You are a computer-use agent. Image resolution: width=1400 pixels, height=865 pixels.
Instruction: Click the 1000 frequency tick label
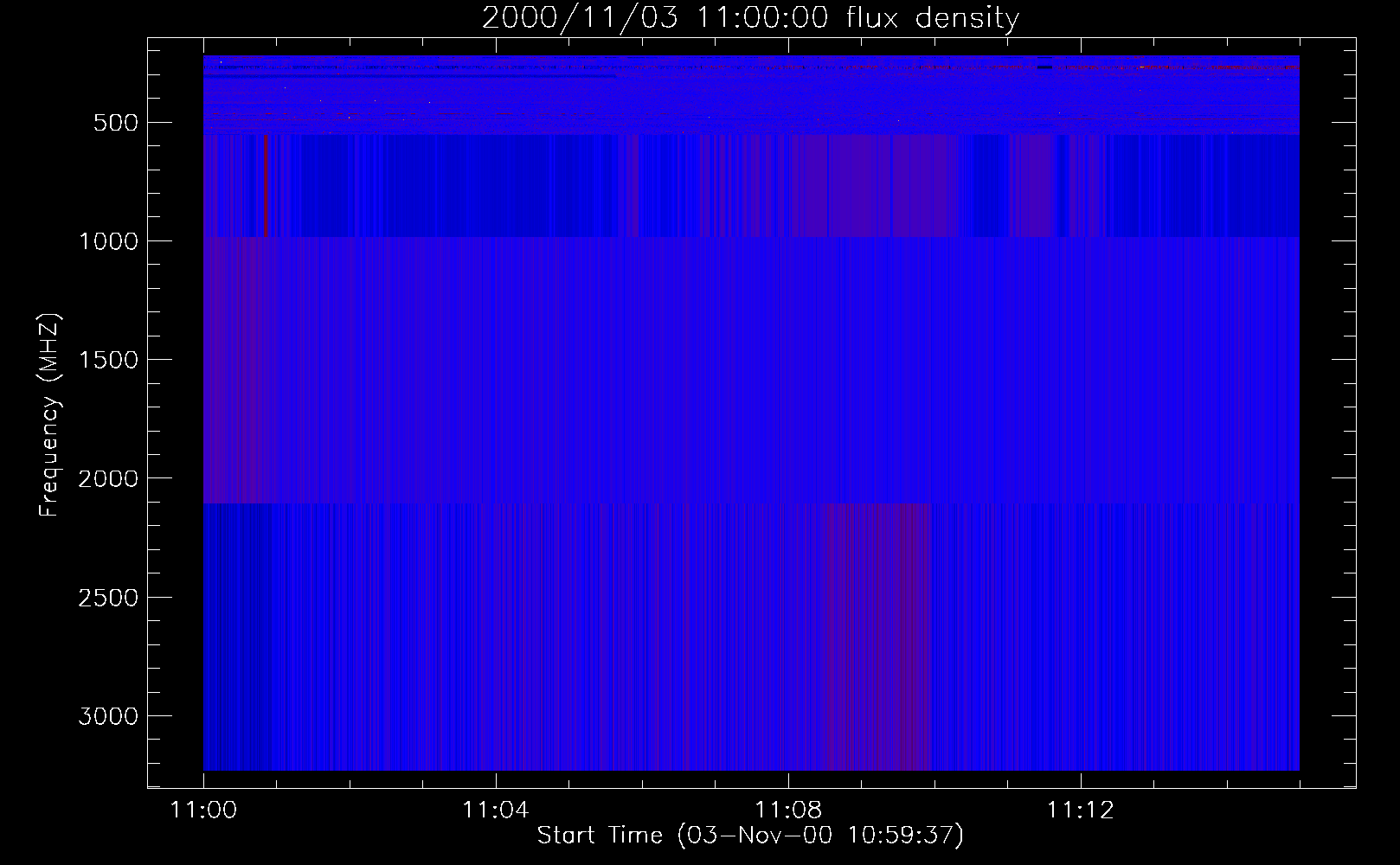point(108,241)
